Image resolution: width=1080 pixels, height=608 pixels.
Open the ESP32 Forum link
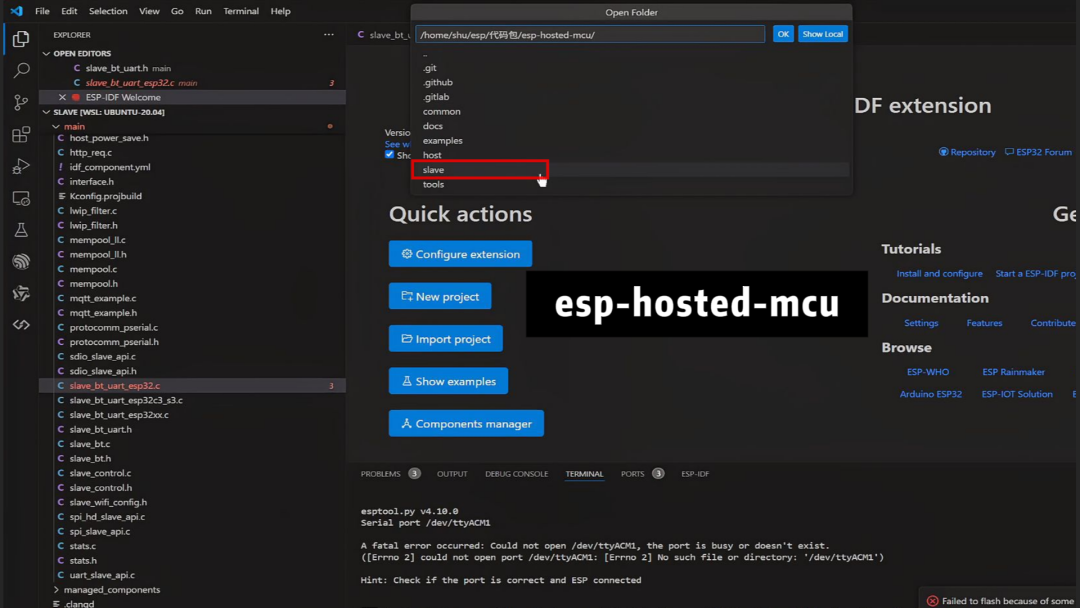(1038, 152)
